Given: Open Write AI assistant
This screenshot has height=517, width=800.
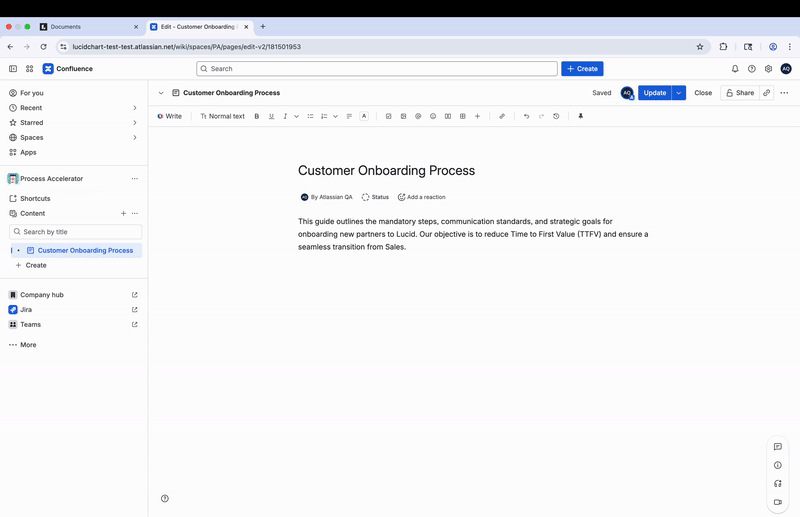Looking at the screenshot, I should (x=170, y=116).
